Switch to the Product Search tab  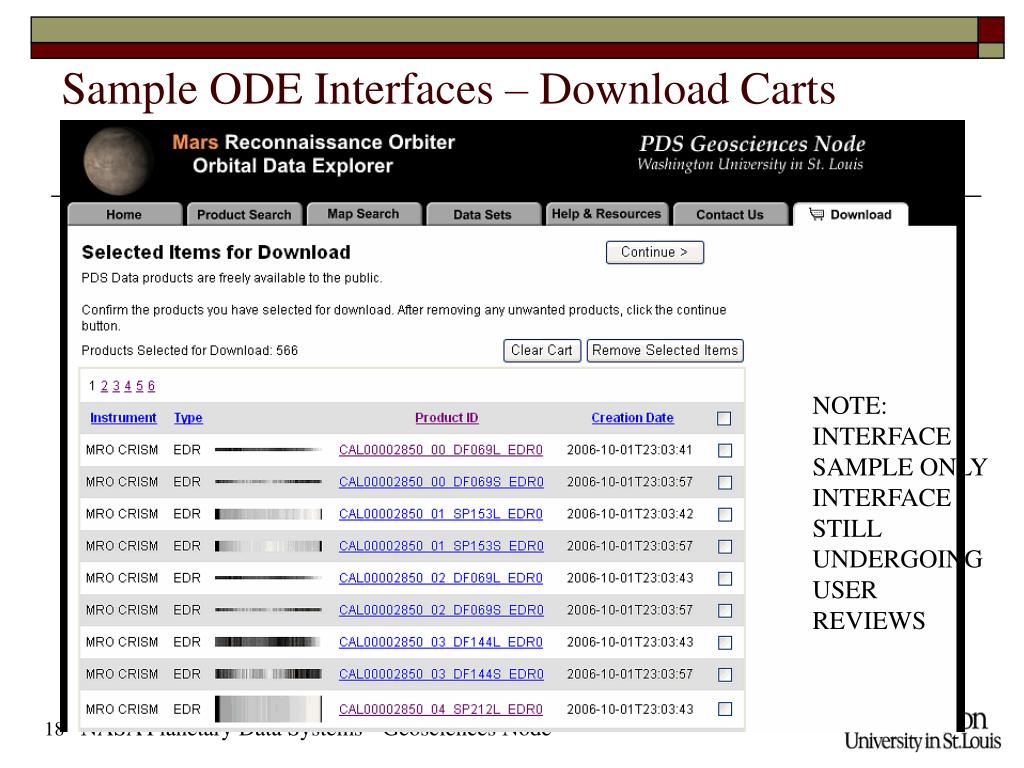[x=244, y=214]
